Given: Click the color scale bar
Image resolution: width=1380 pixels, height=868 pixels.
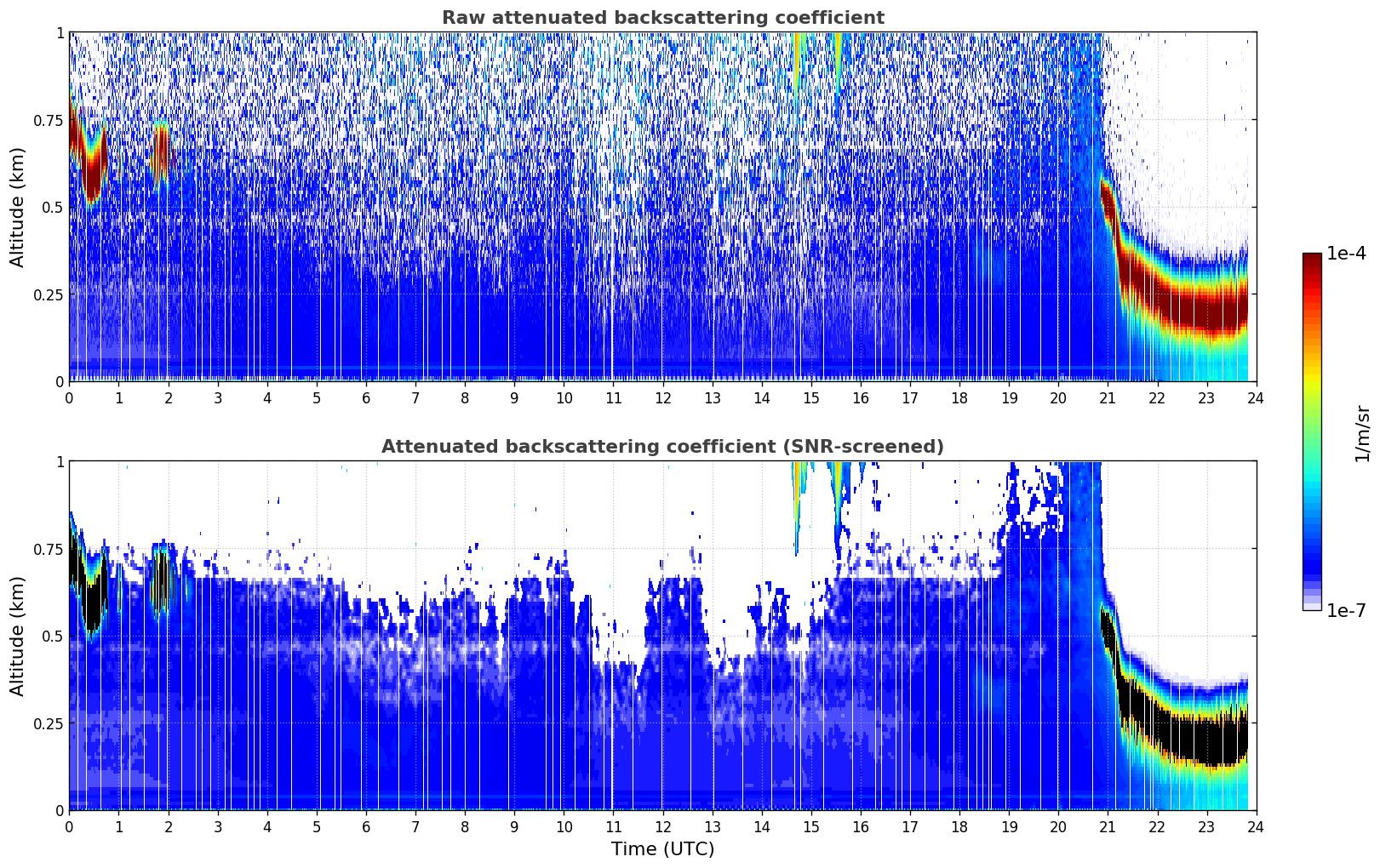Looking at the screenshot, I should coord(1312,431).
